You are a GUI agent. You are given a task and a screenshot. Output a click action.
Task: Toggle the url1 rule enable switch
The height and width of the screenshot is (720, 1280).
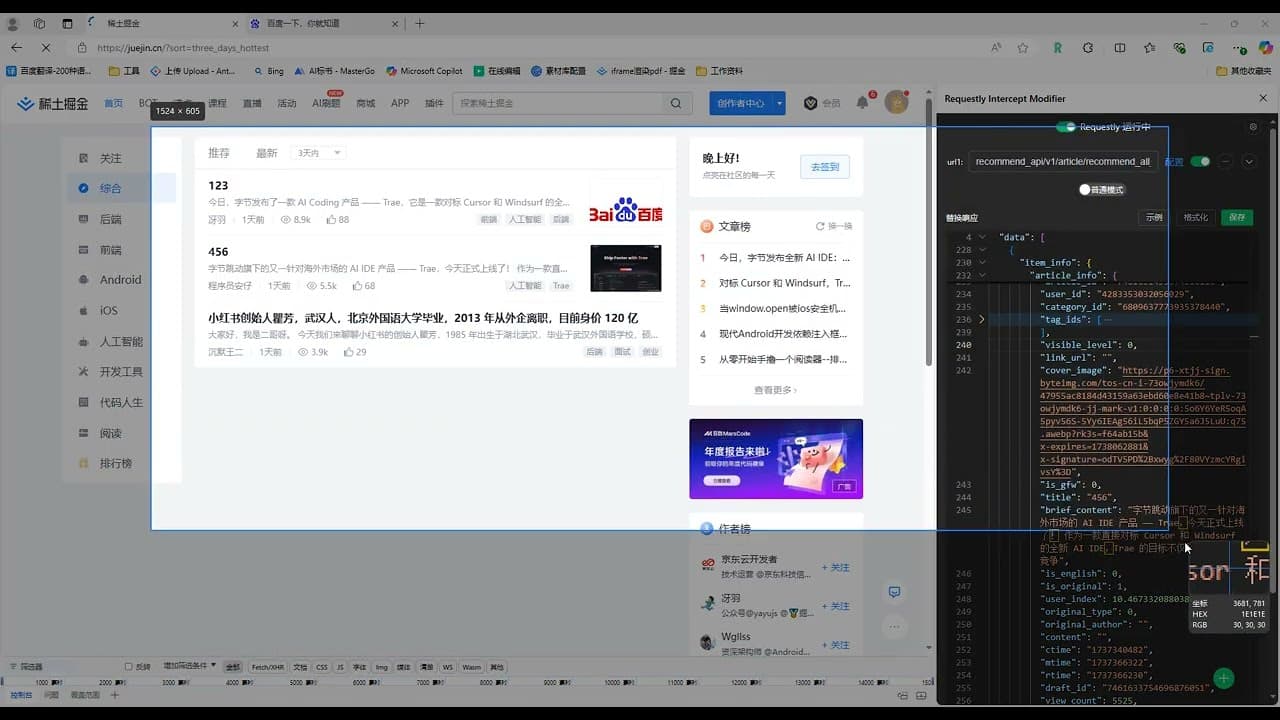coord(1200,161)
